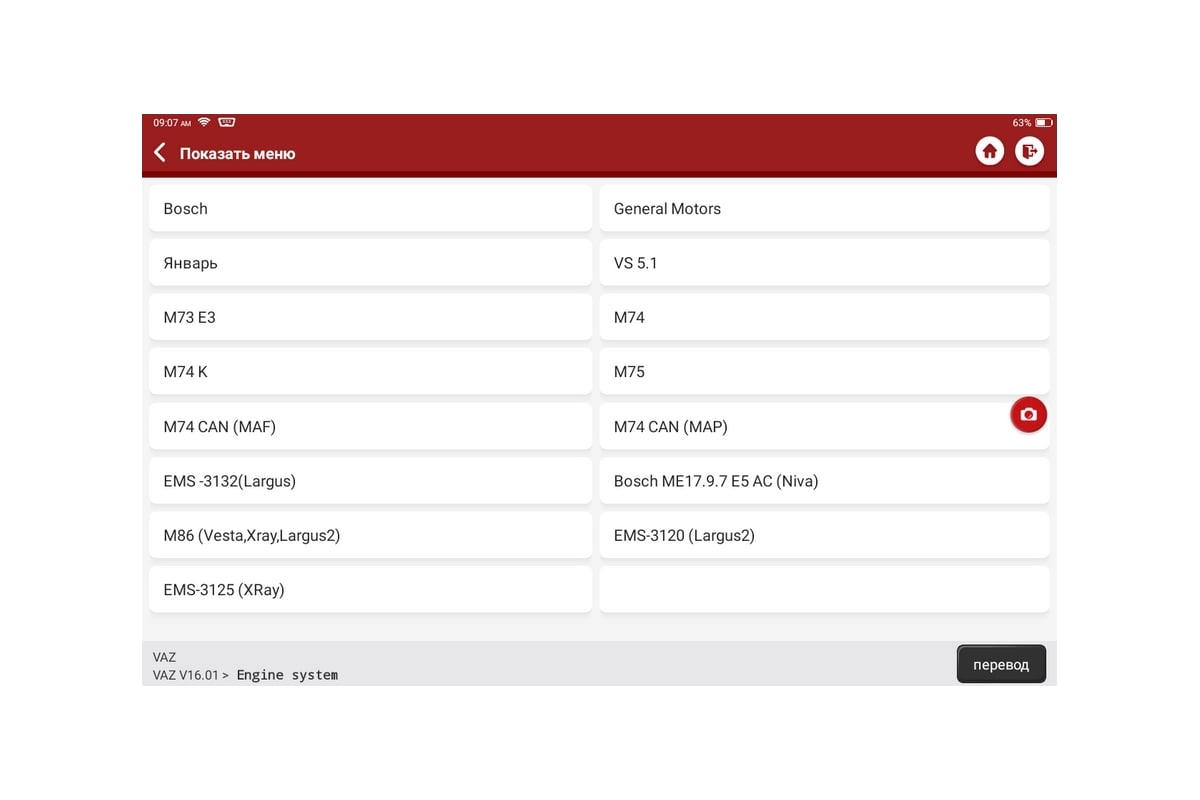Choose the Январь controller
Screen dimensions: 1200x800
(371, 263)
